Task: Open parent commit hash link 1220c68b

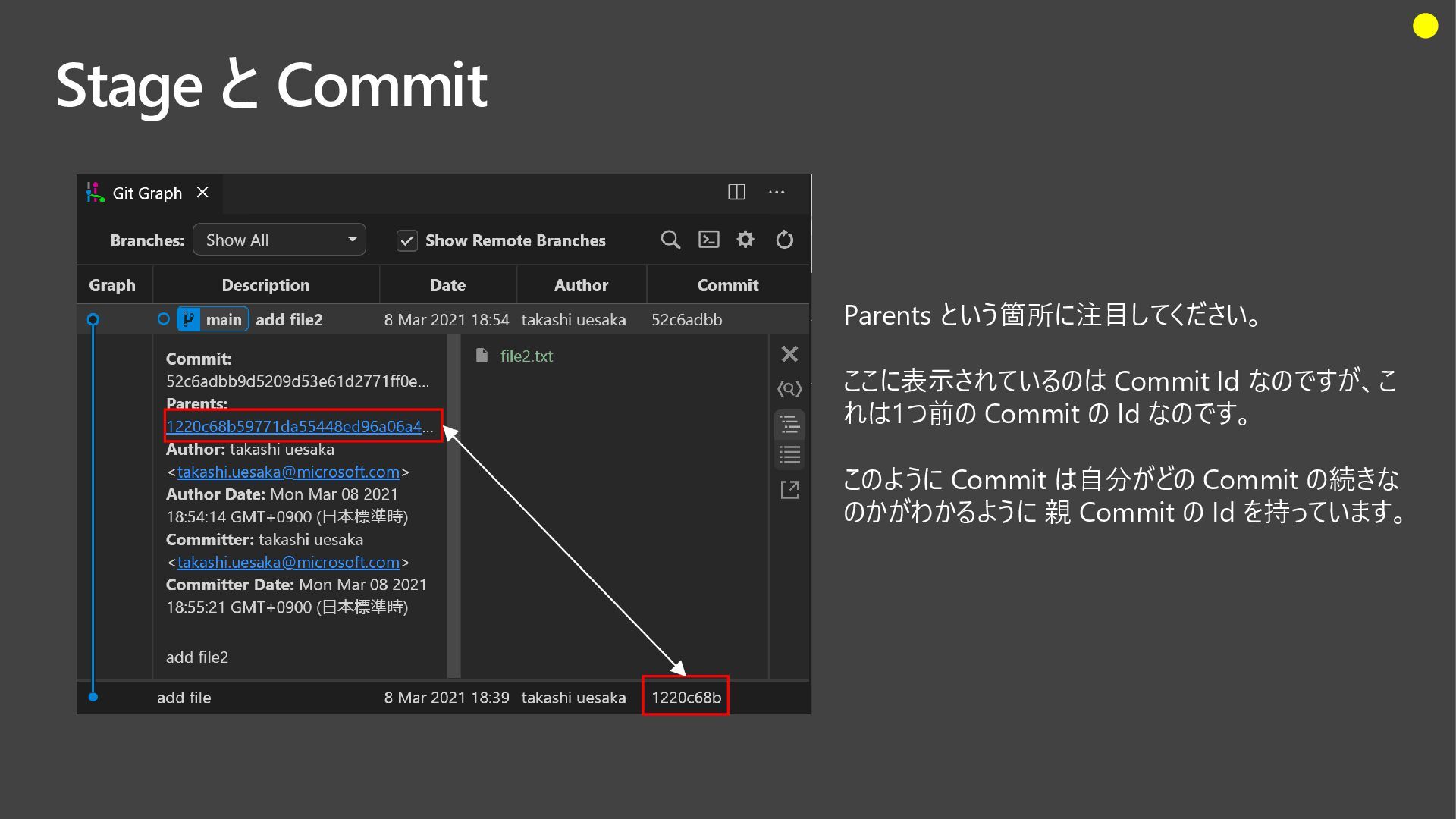Action: 293,426
